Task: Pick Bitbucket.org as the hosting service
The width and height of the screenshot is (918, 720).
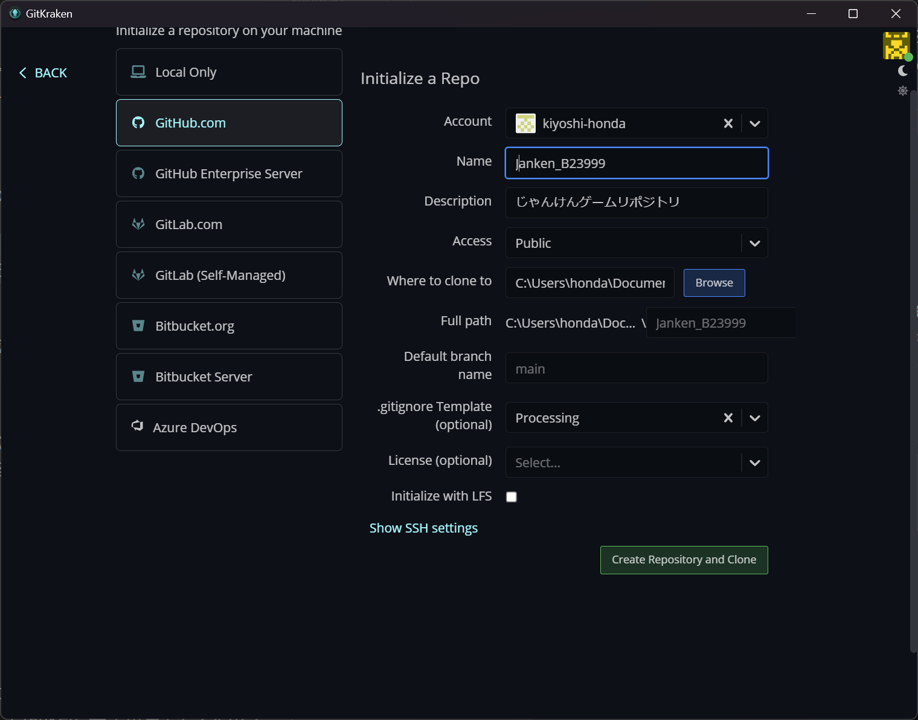Action: tap(229, 326)
